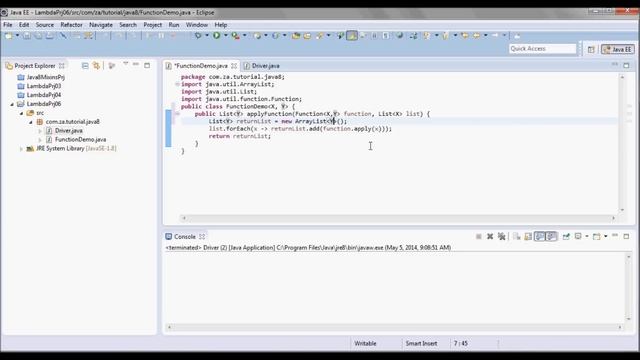Viewport: 640px width, 360px height.
Task: Select JavaBMixinsPrj in Project Explorer
Action: [x=46, y=77]
